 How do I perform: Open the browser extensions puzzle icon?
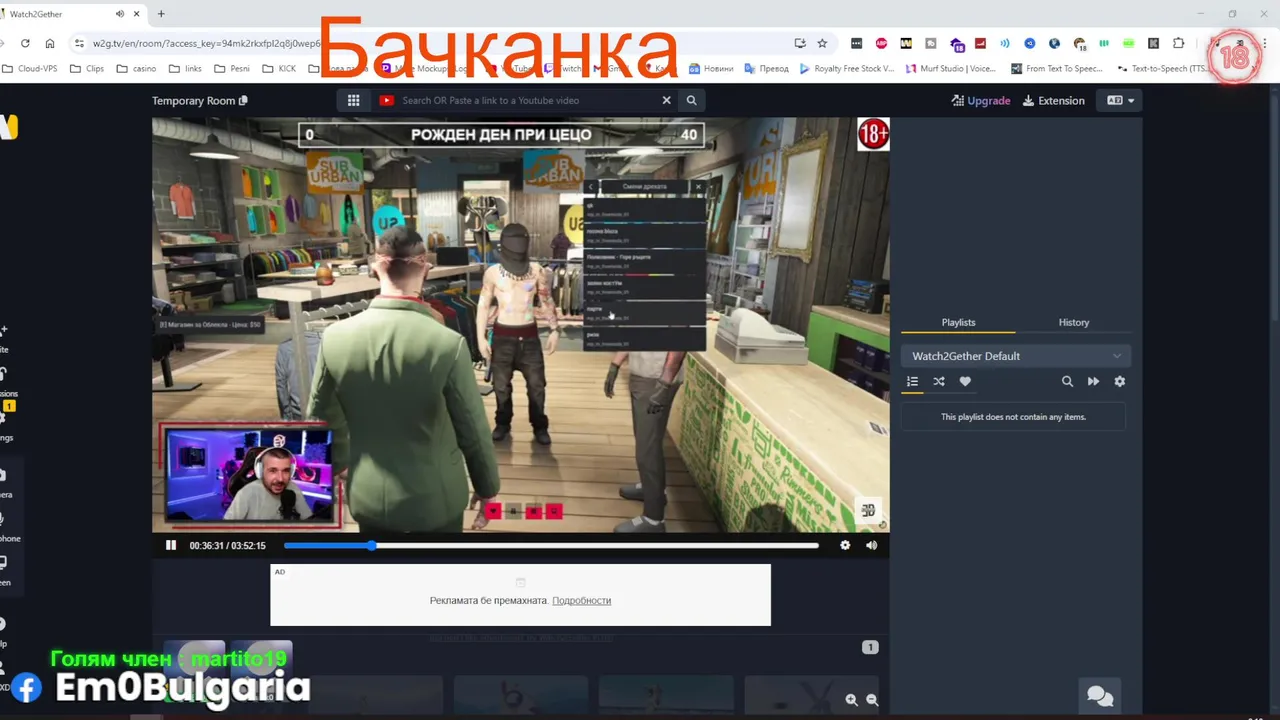click(x=1179, y=43)
